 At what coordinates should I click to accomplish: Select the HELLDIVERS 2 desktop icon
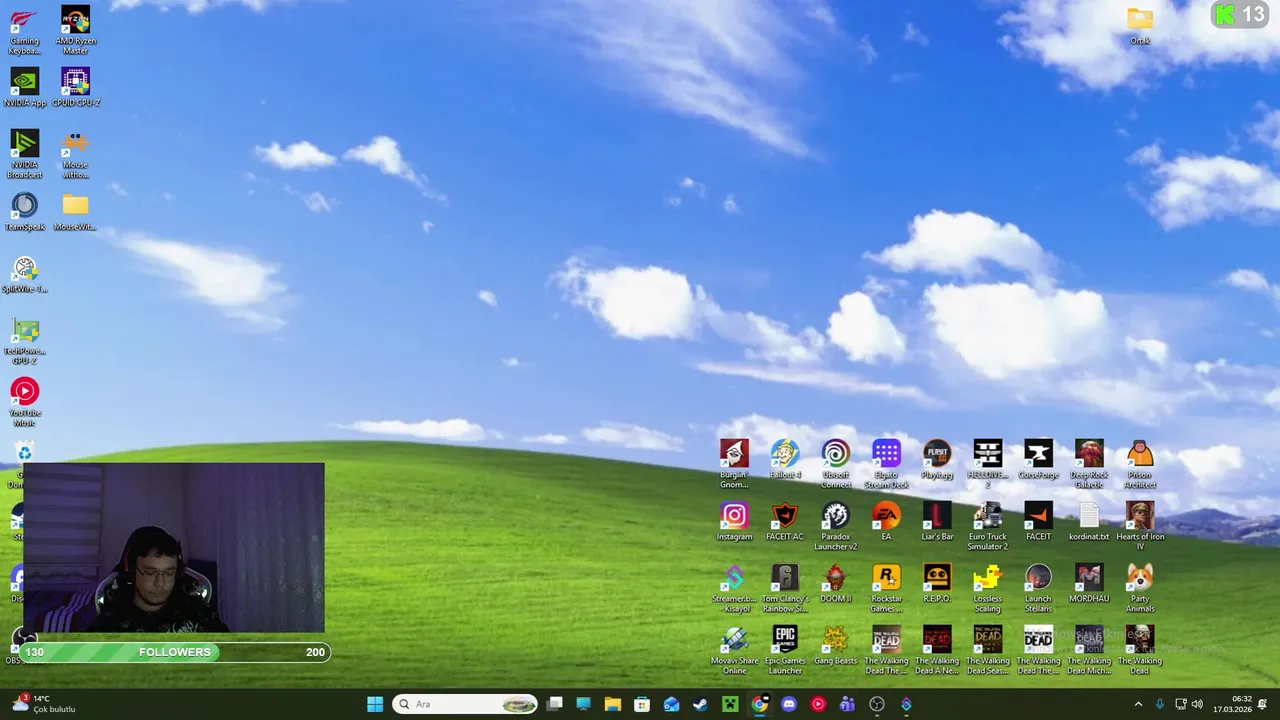pyautogui.click(x=987, y=465)
